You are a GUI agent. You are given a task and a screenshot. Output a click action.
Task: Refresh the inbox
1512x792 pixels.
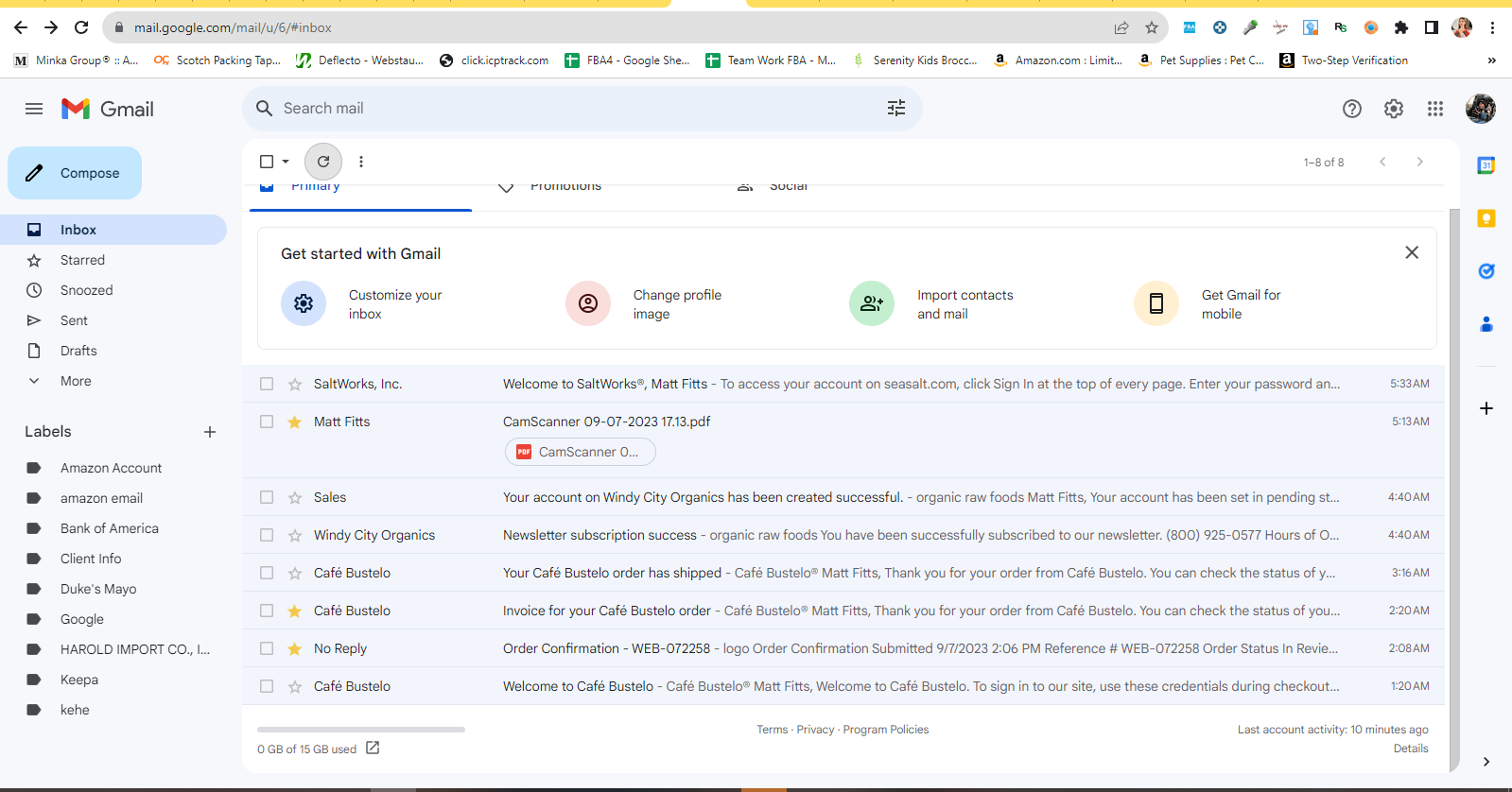pos(323,162)
